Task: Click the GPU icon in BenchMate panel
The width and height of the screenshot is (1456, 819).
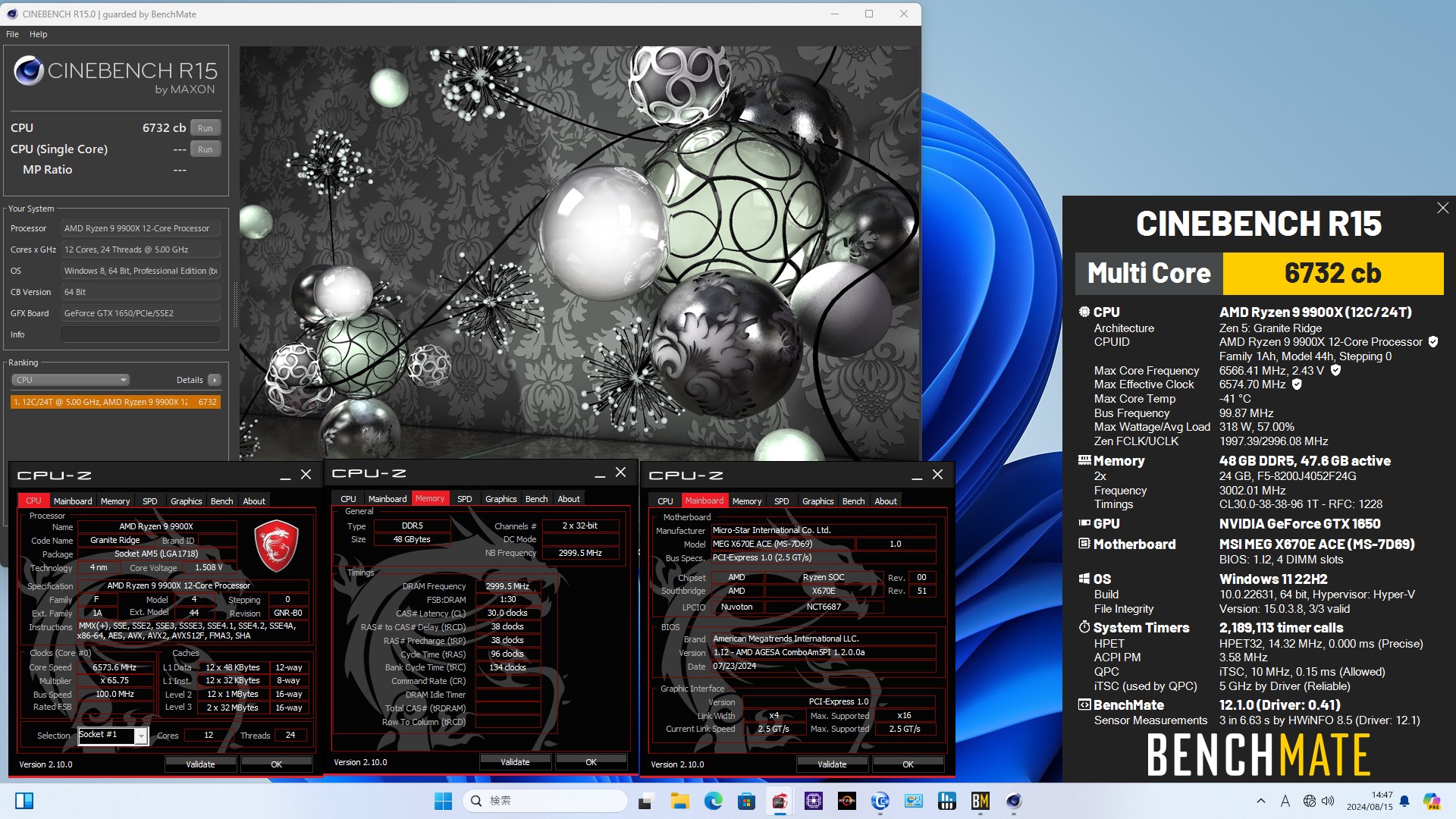Action: (1084, 523)
